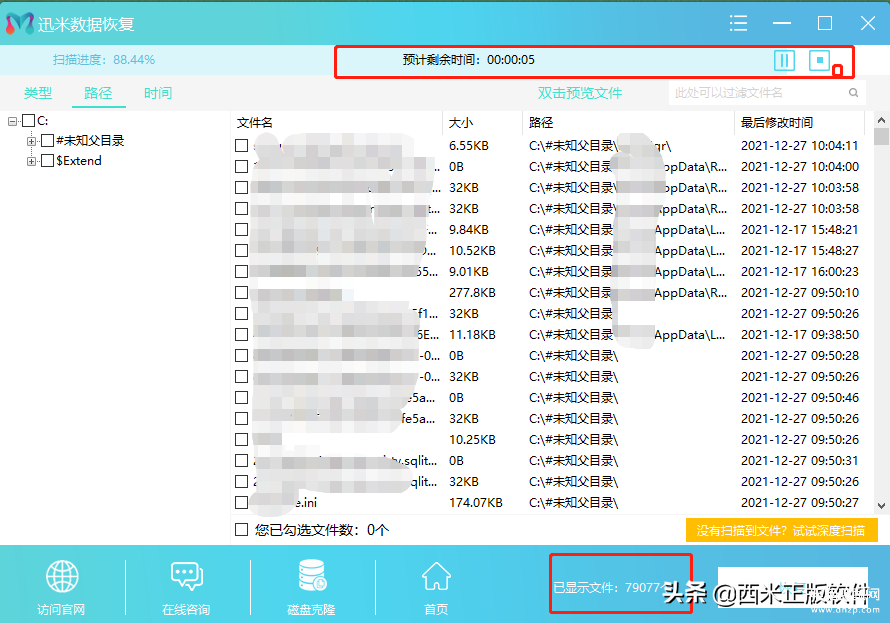
Task: Tick checkbox for the 174.07KB .ini file
Action: (x=241, y=503)
